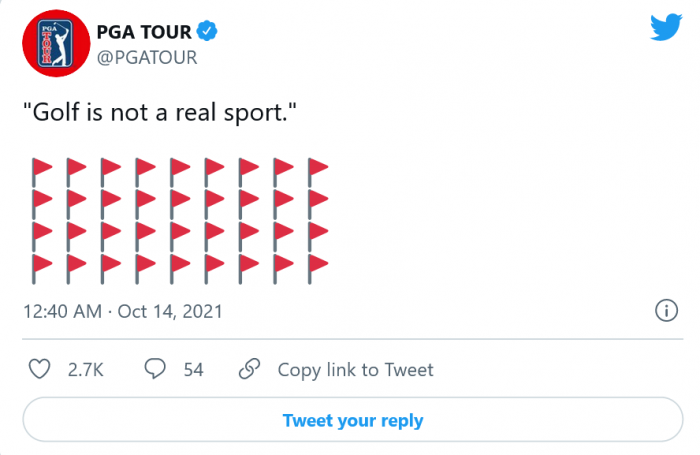This screenshot has width=700, height=455.
Task: Click the 2.7K likes count
Action: [x=86, y=370]
